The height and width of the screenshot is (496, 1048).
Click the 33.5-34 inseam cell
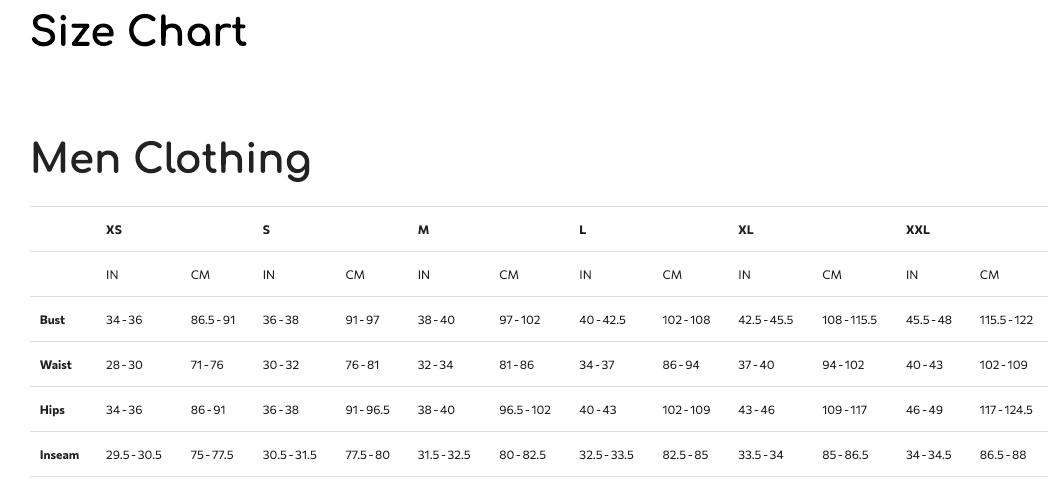coord(761,455)
